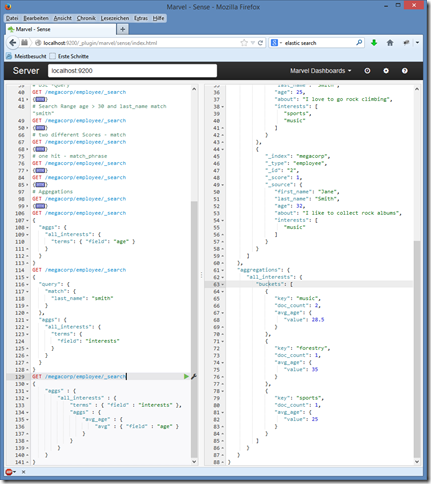Screen dimensions: 431x484
Task: Open new browser tab with plus button
Action: pyautogui.click(x=123, y=29)
